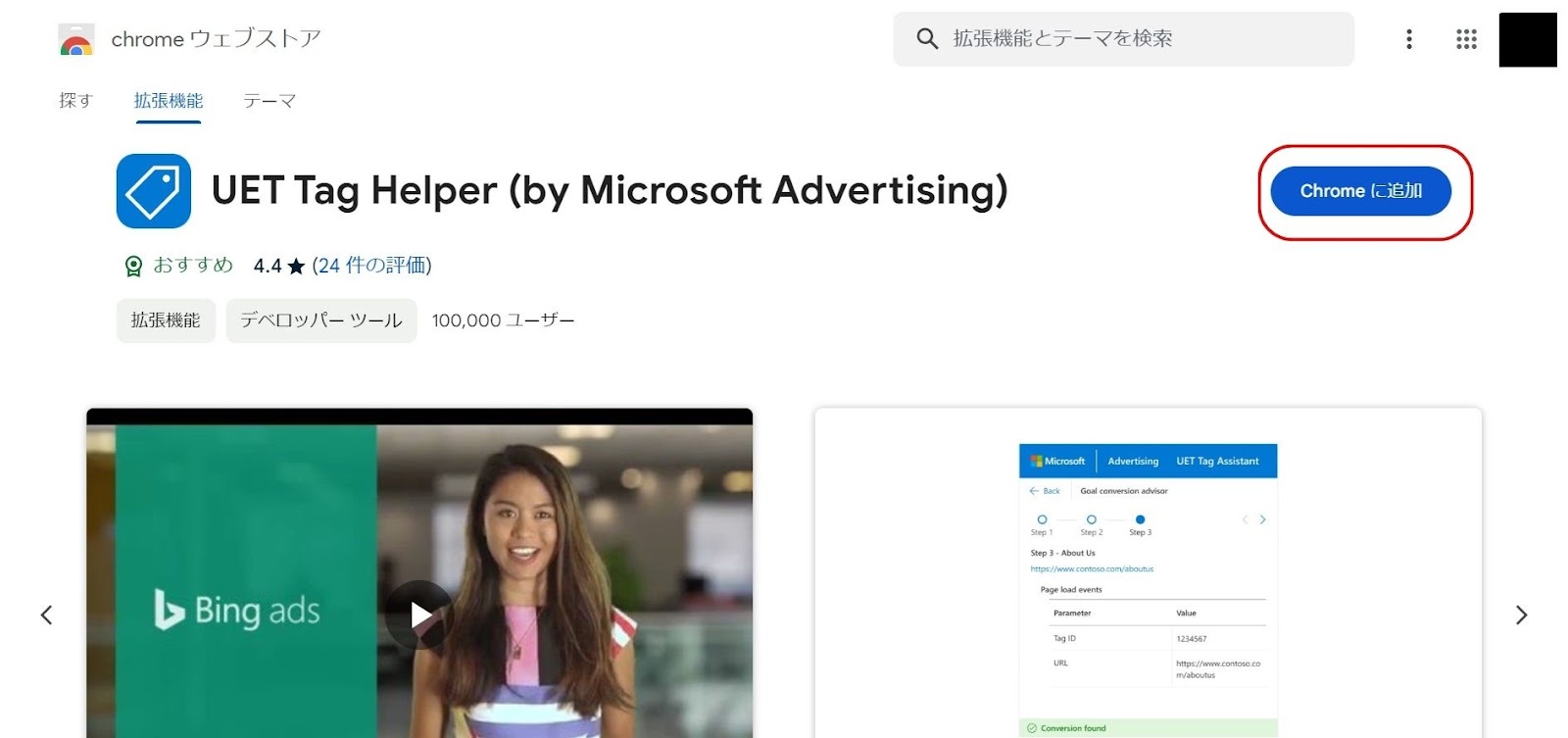Open the UET Tag Assistant screenshot thumbnail
The width and height of the screenshot is (1568, 738).
click(x=1148, y=572)
